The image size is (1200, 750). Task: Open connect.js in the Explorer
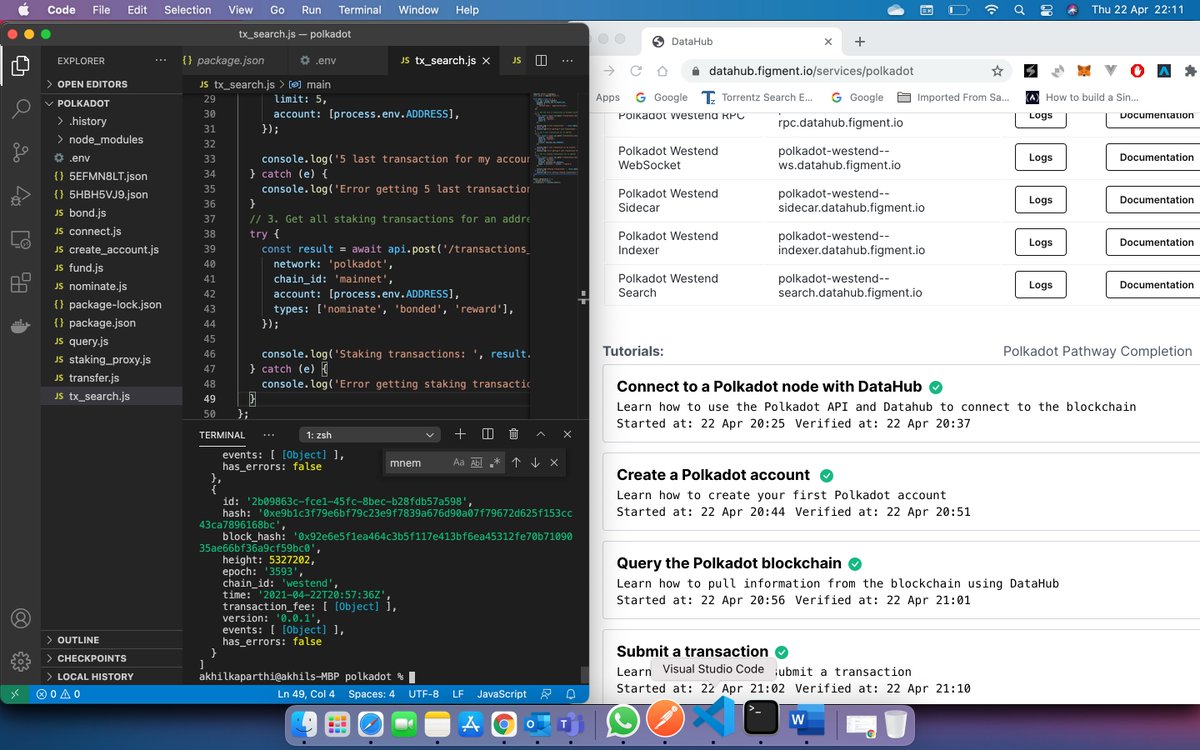coord(111,231)
